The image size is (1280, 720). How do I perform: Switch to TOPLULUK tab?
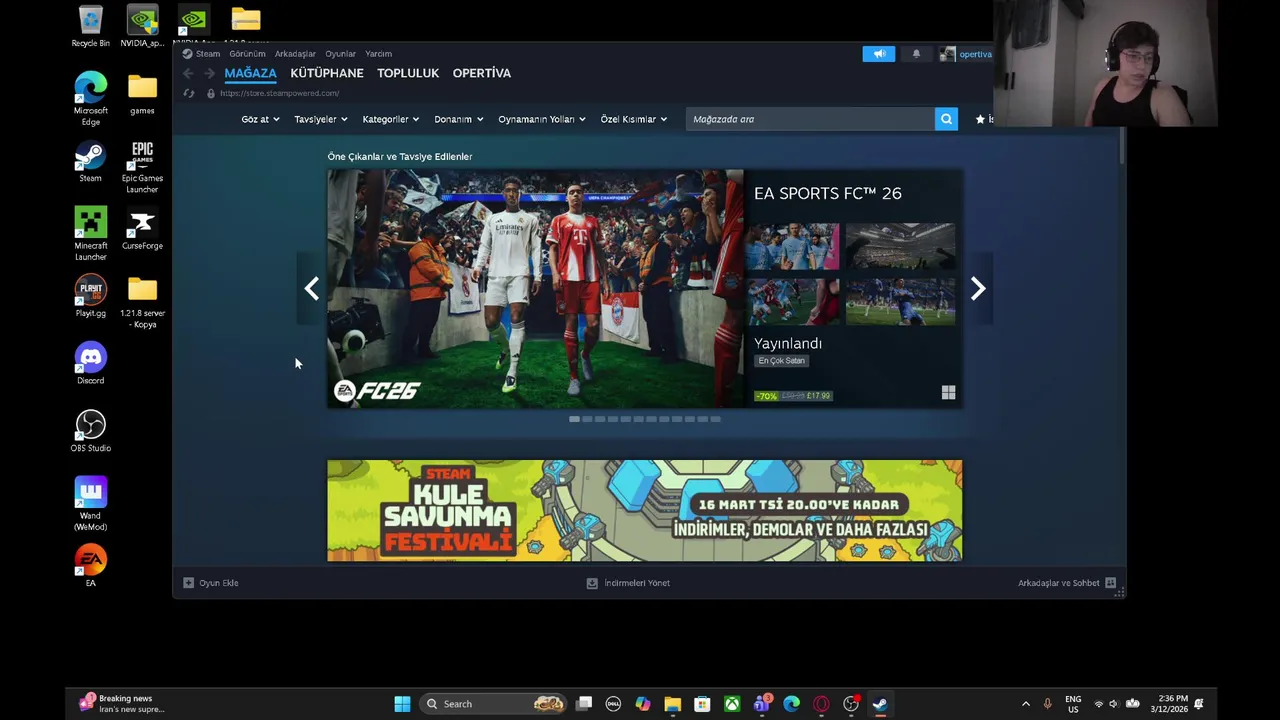click(408, 73)
